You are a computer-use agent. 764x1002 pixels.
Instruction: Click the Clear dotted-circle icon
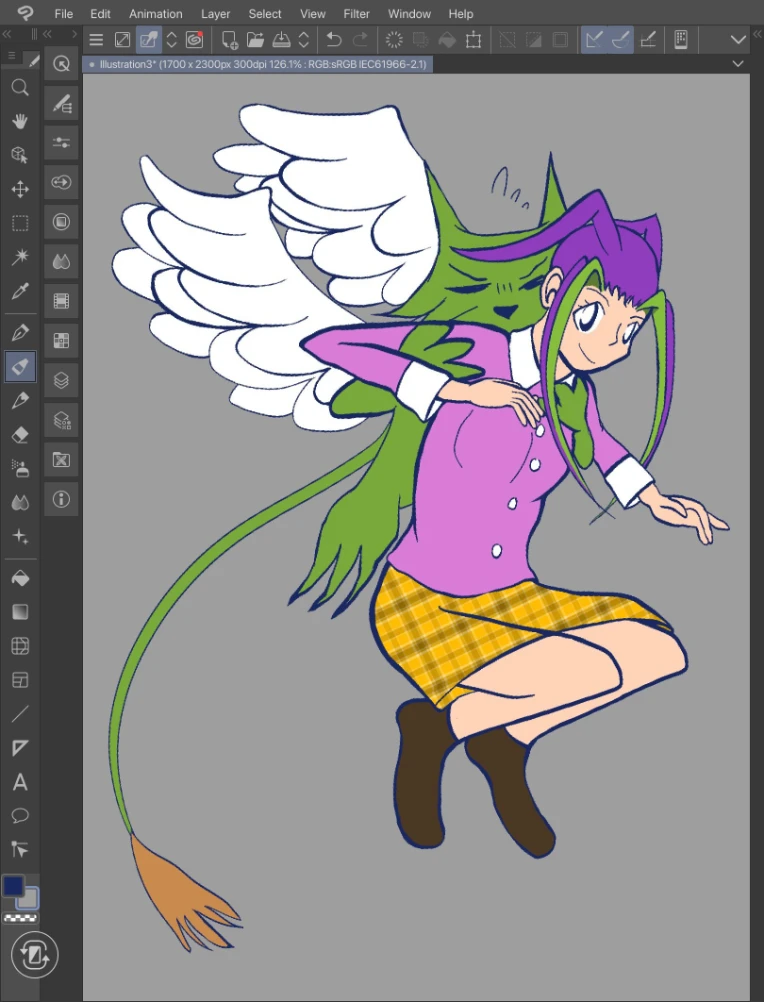point(394,40)
